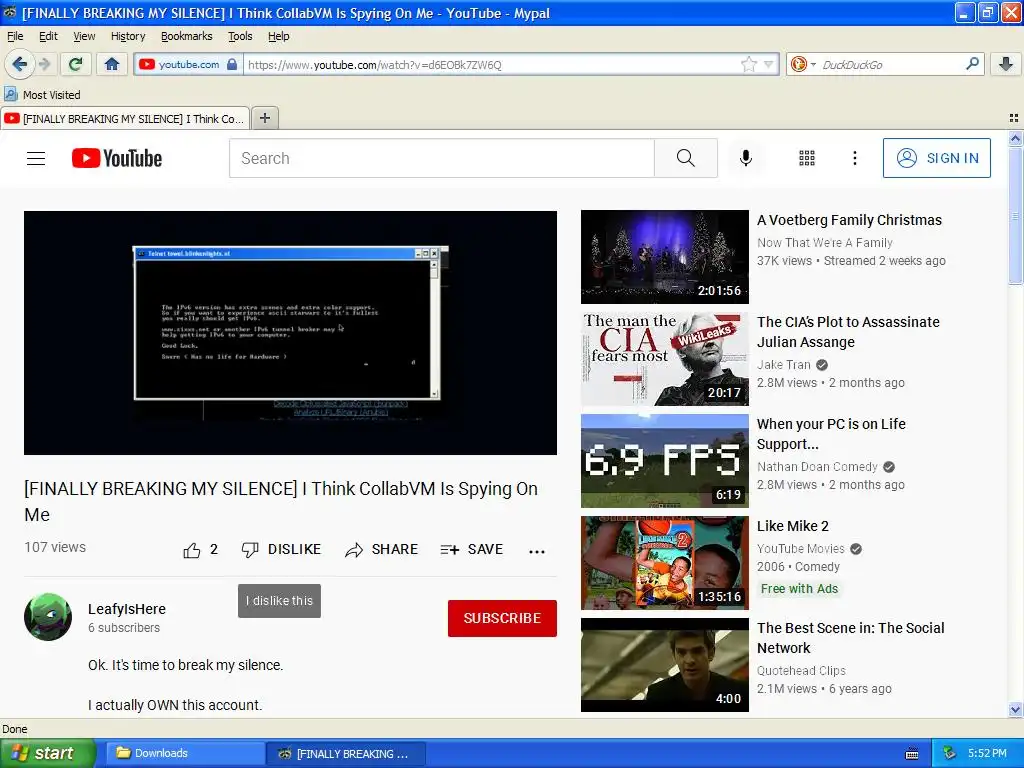Bookmark this page with the star icon
1024x768 pixels.
pos(748,64)
